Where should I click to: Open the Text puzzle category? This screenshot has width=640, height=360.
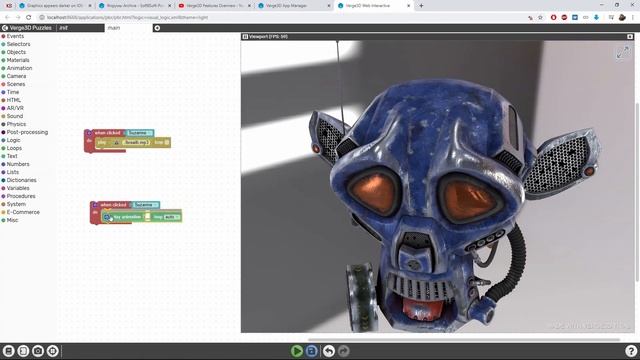(x=12, y=156)
